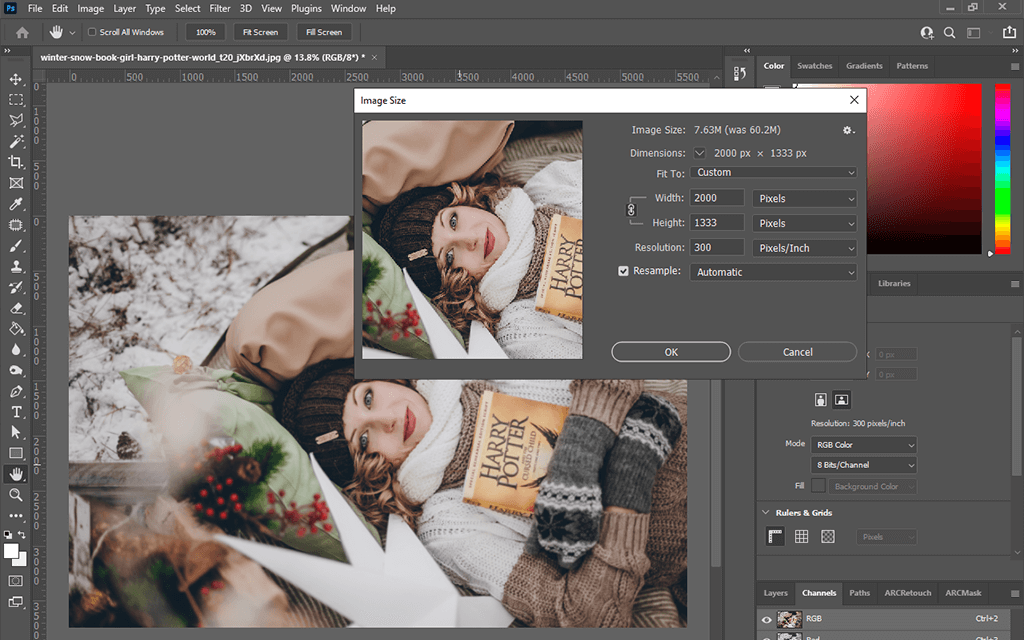The image size is (1024, 640).
Task: Select the Move tool
Action: point(16,79)
